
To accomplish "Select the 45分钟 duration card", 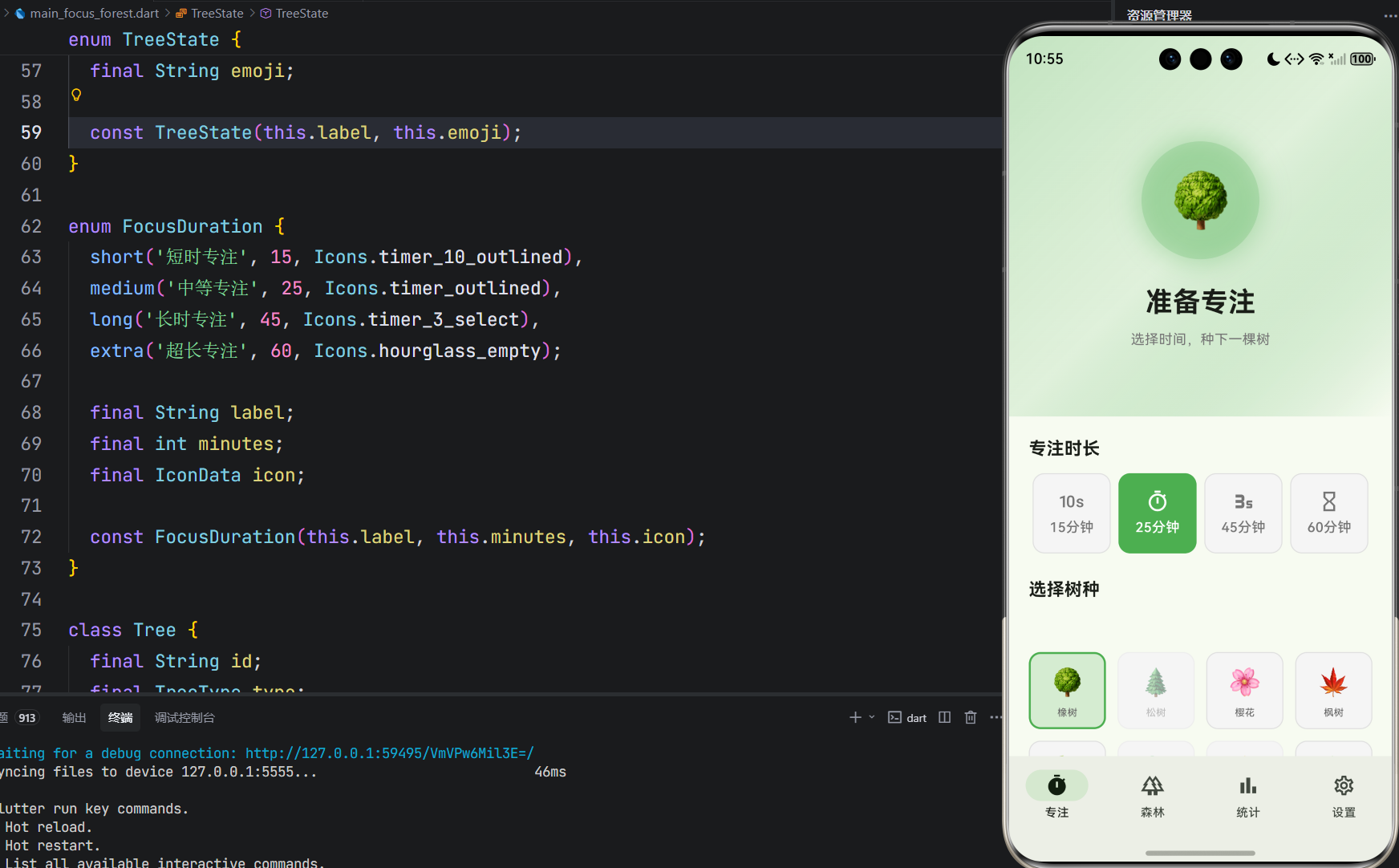I will coord(1243,513).
